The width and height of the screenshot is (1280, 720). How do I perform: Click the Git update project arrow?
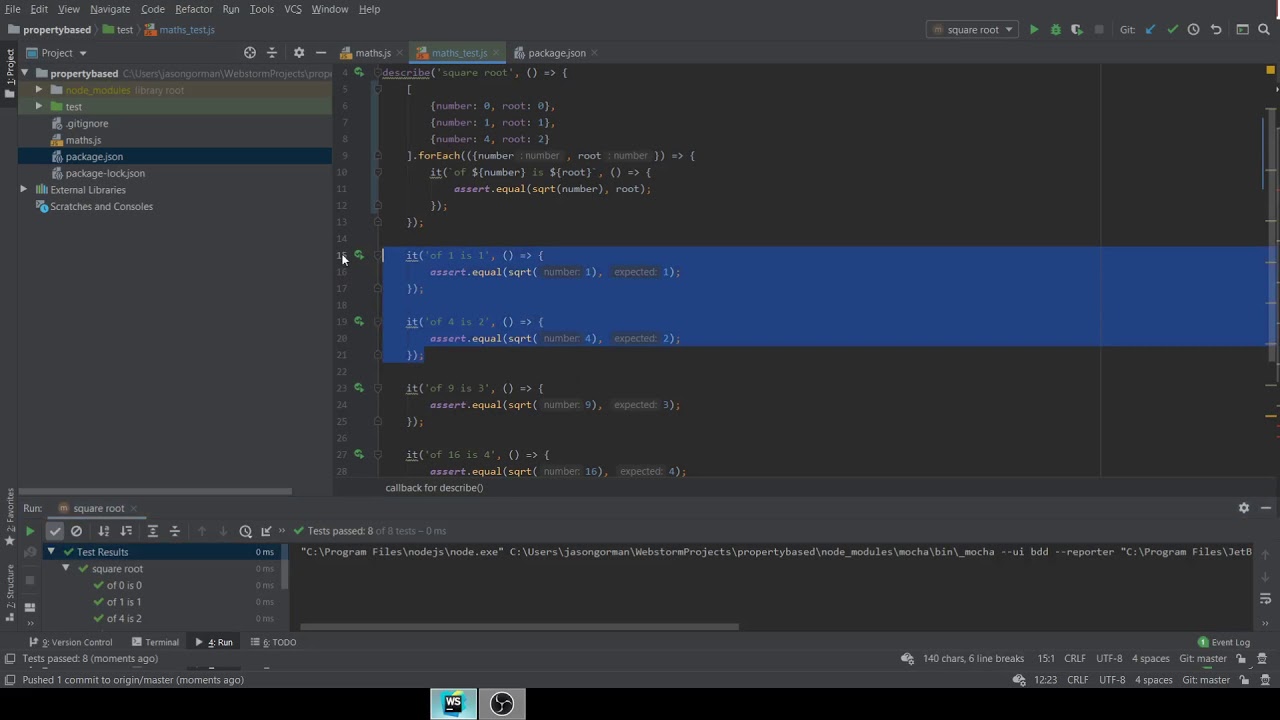point(1150,30)
